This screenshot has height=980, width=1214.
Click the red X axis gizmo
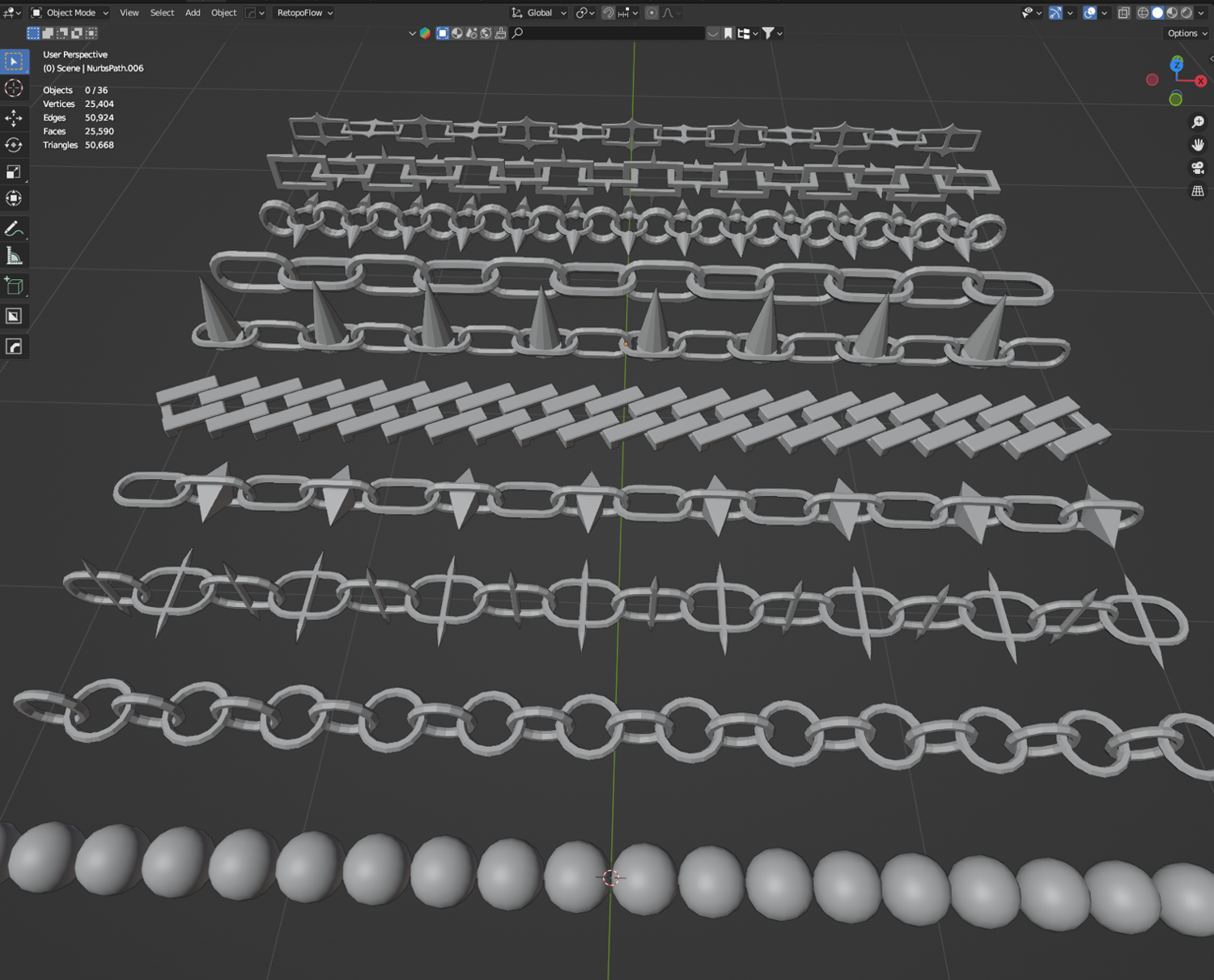[1200, 81]
